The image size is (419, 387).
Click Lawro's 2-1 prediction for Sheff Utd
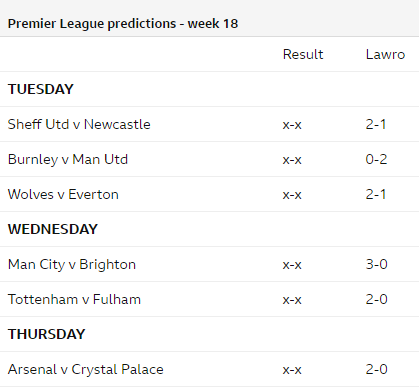click(376, 124)
